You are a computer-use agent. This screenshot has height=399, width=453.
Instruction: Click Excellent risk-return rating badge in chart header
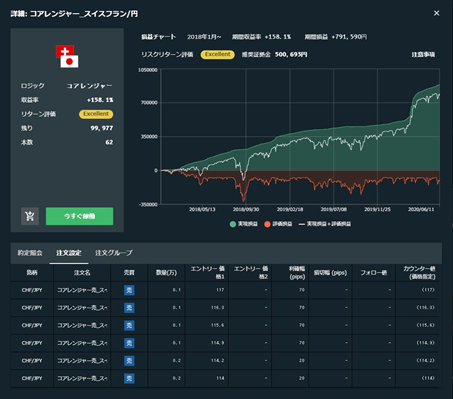(x=218, y=54)
